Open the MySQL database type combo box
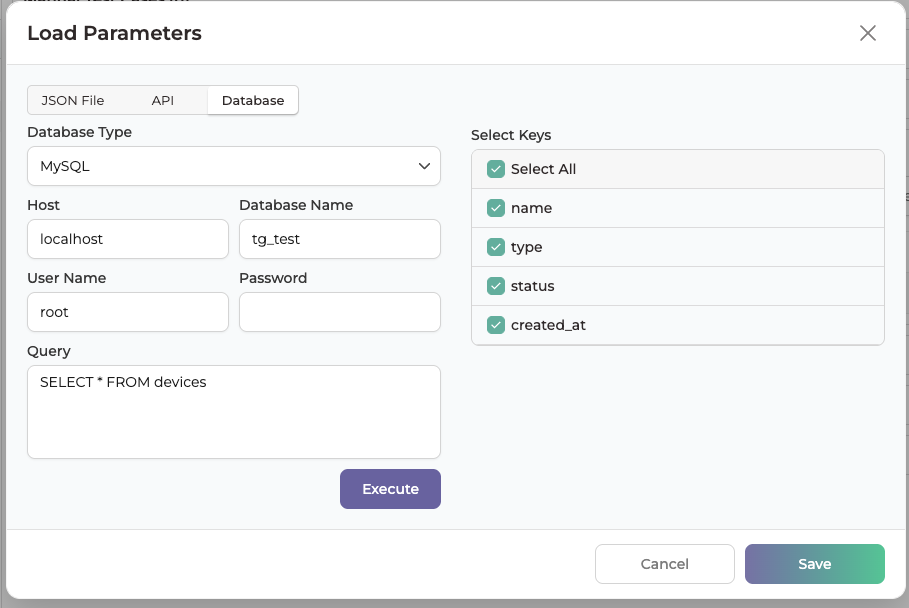Viewport: 909px width, 608px height. click(234, 166)
